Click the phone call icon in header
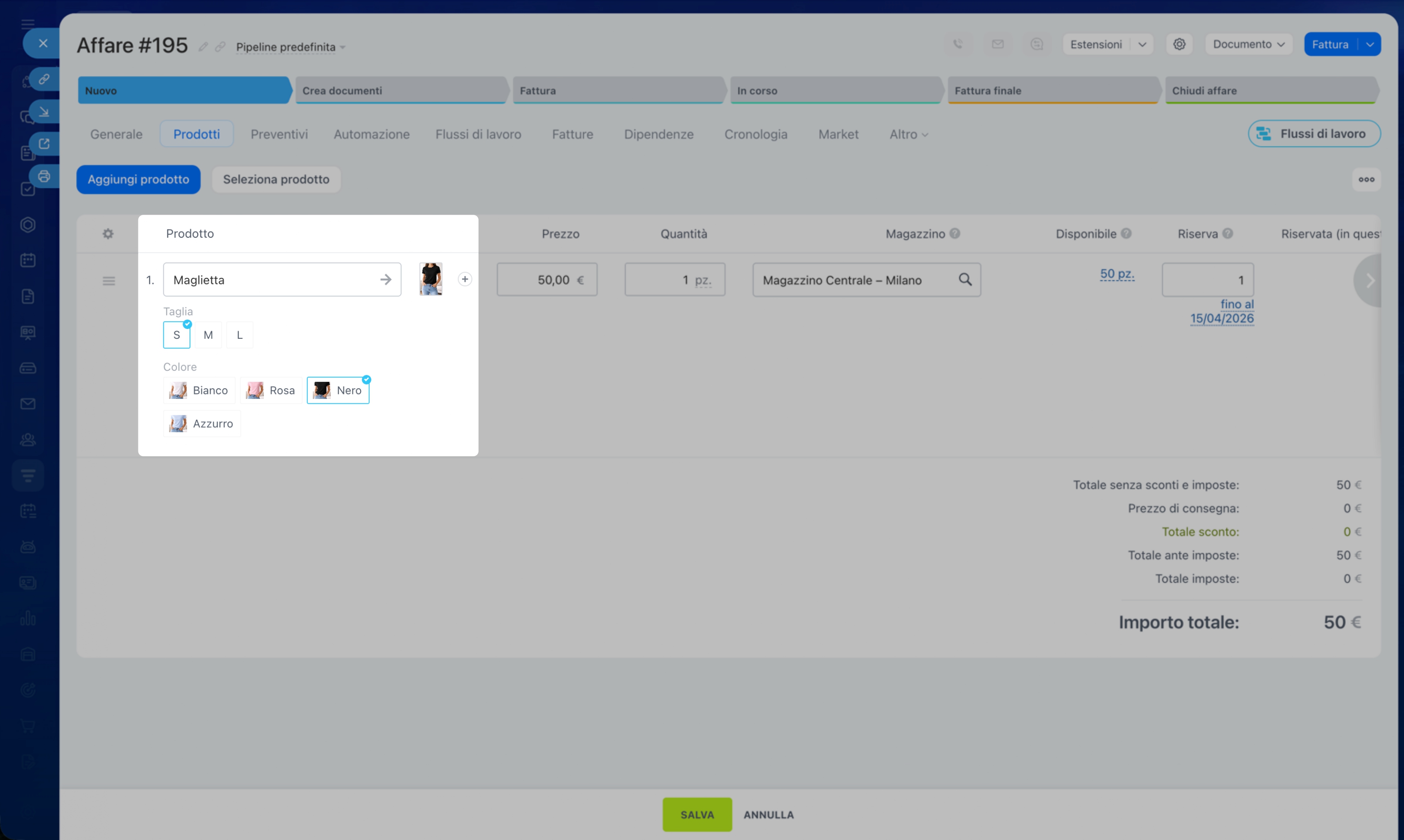Image resolution: width=1404 pixels, height=840 pixels. [957, 44]
